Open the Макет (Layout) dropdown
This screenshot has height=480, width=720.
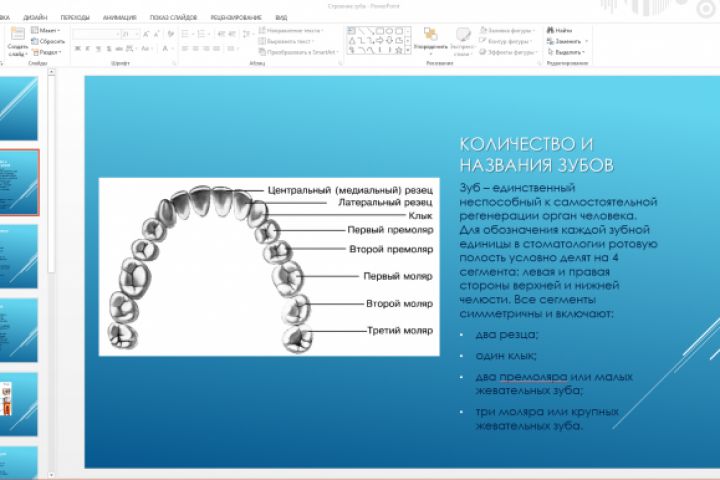click(46, 30)
